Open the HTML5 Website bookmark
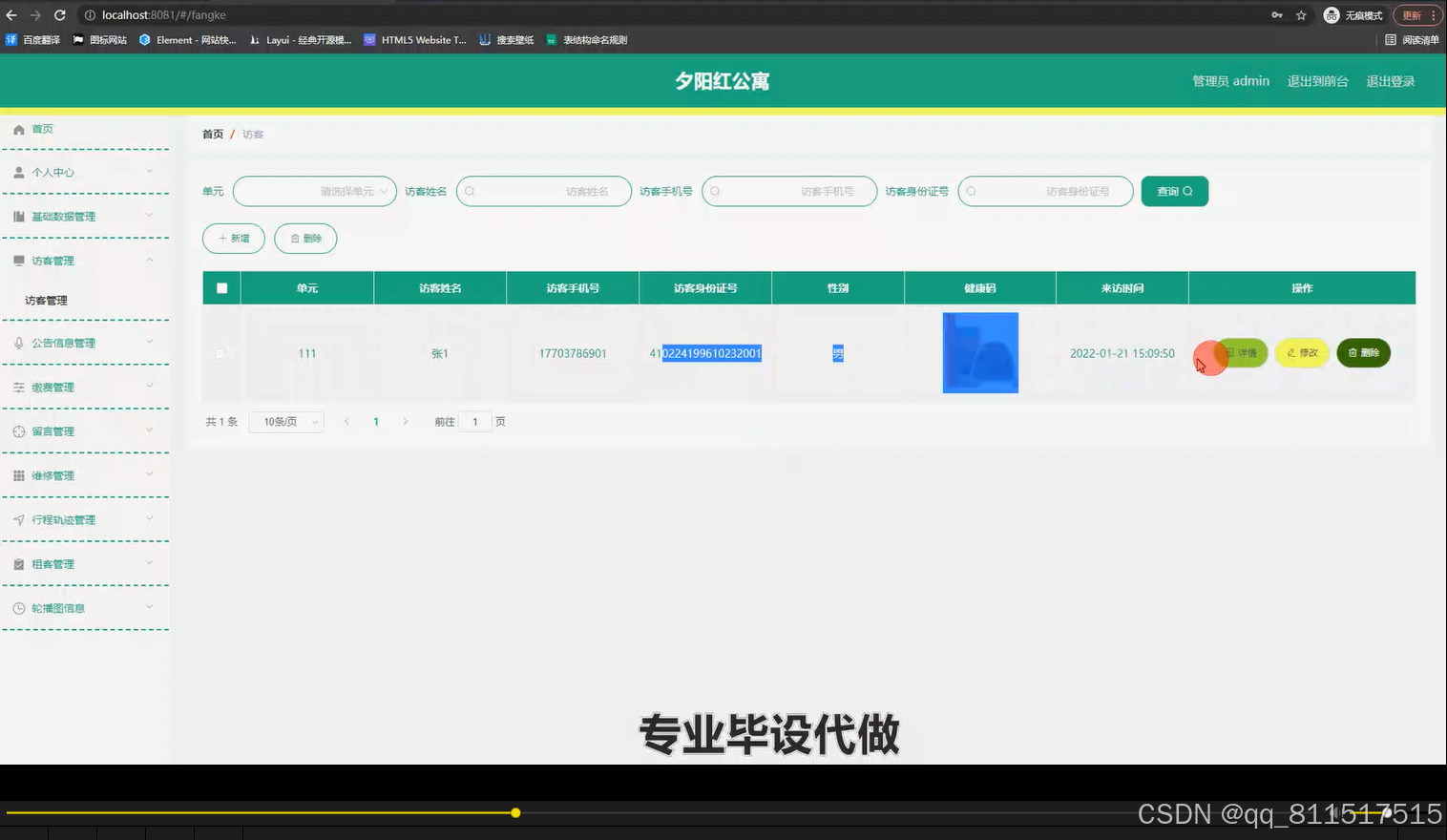 tap(415, 40)
